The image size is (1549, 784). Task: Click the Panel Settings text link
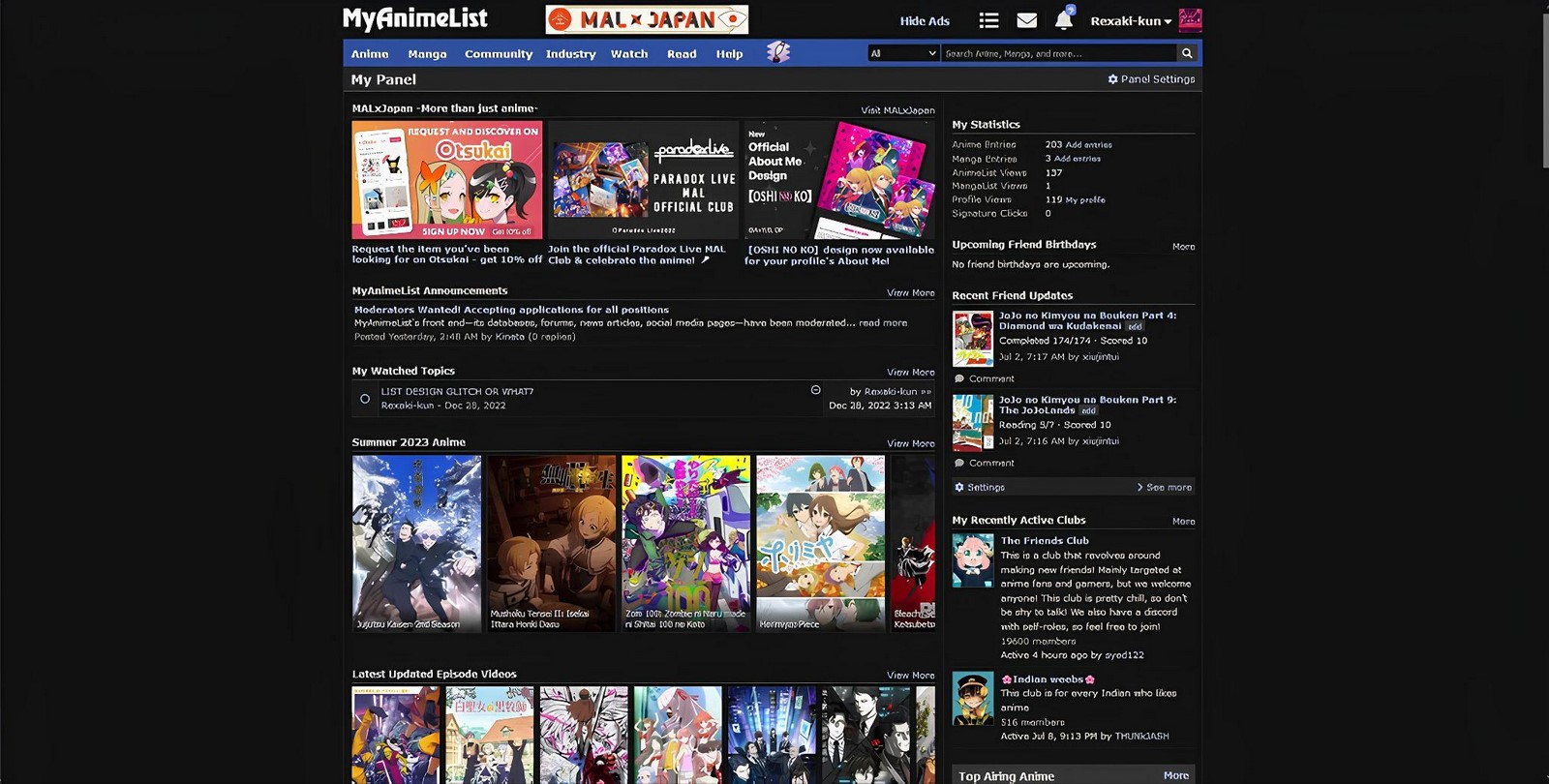[x=1158, y=79]
